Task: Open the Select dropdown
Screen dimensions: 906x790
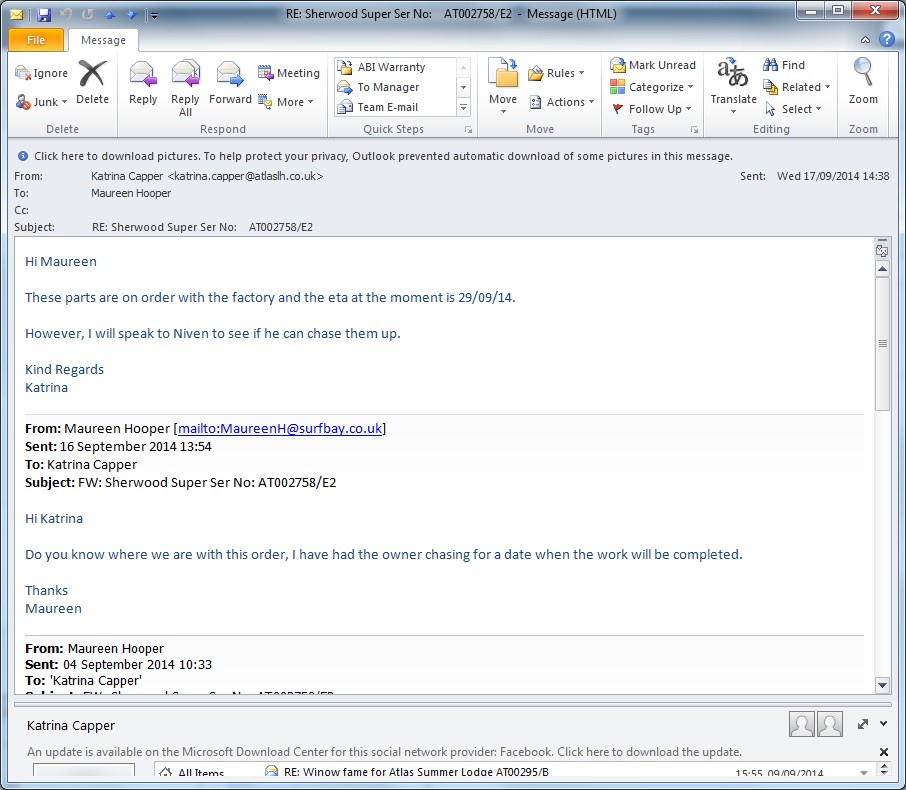Action: click(793, 109)
